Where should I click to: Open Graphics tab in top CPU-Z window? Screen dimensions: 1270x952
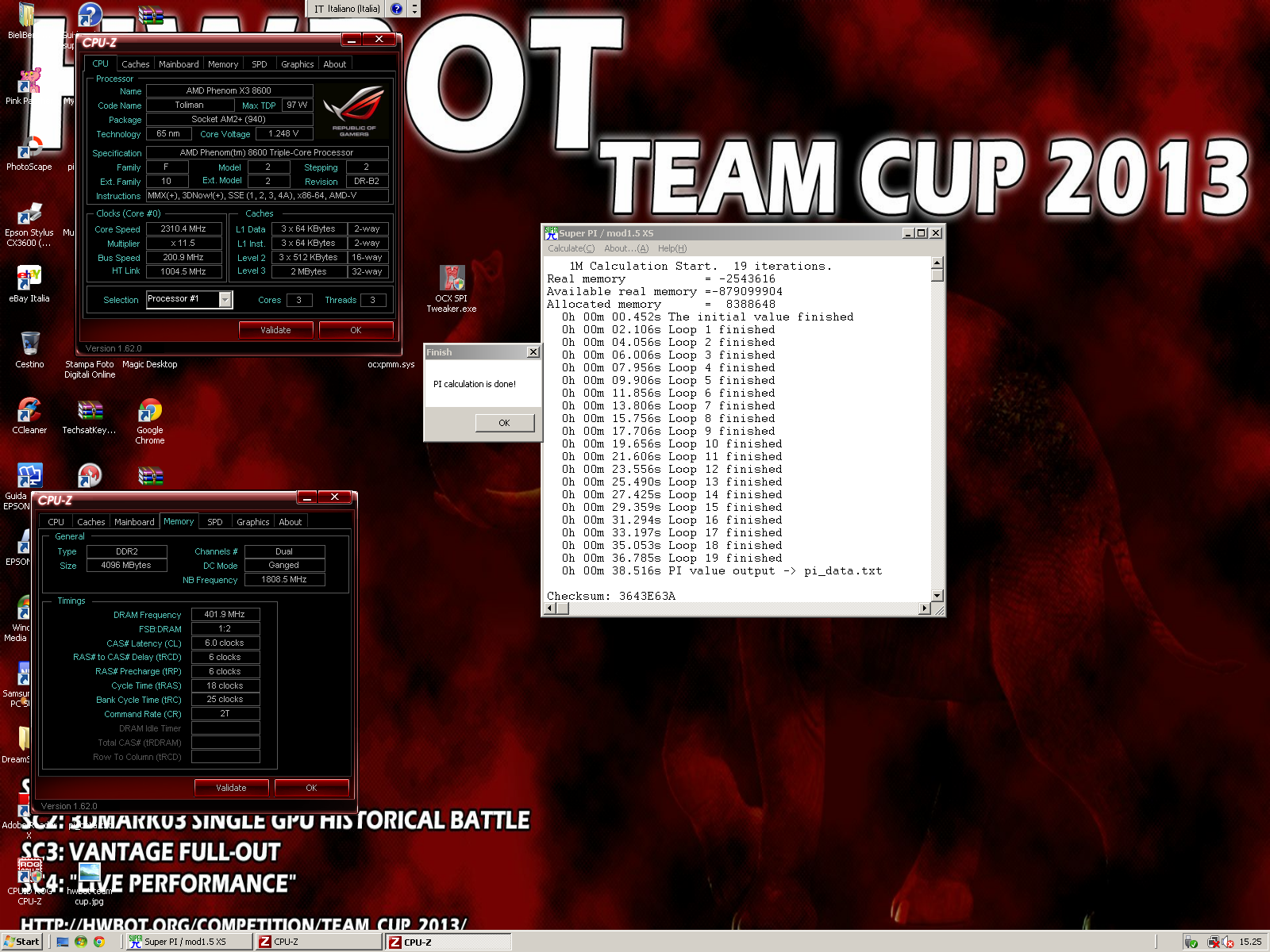298,64
